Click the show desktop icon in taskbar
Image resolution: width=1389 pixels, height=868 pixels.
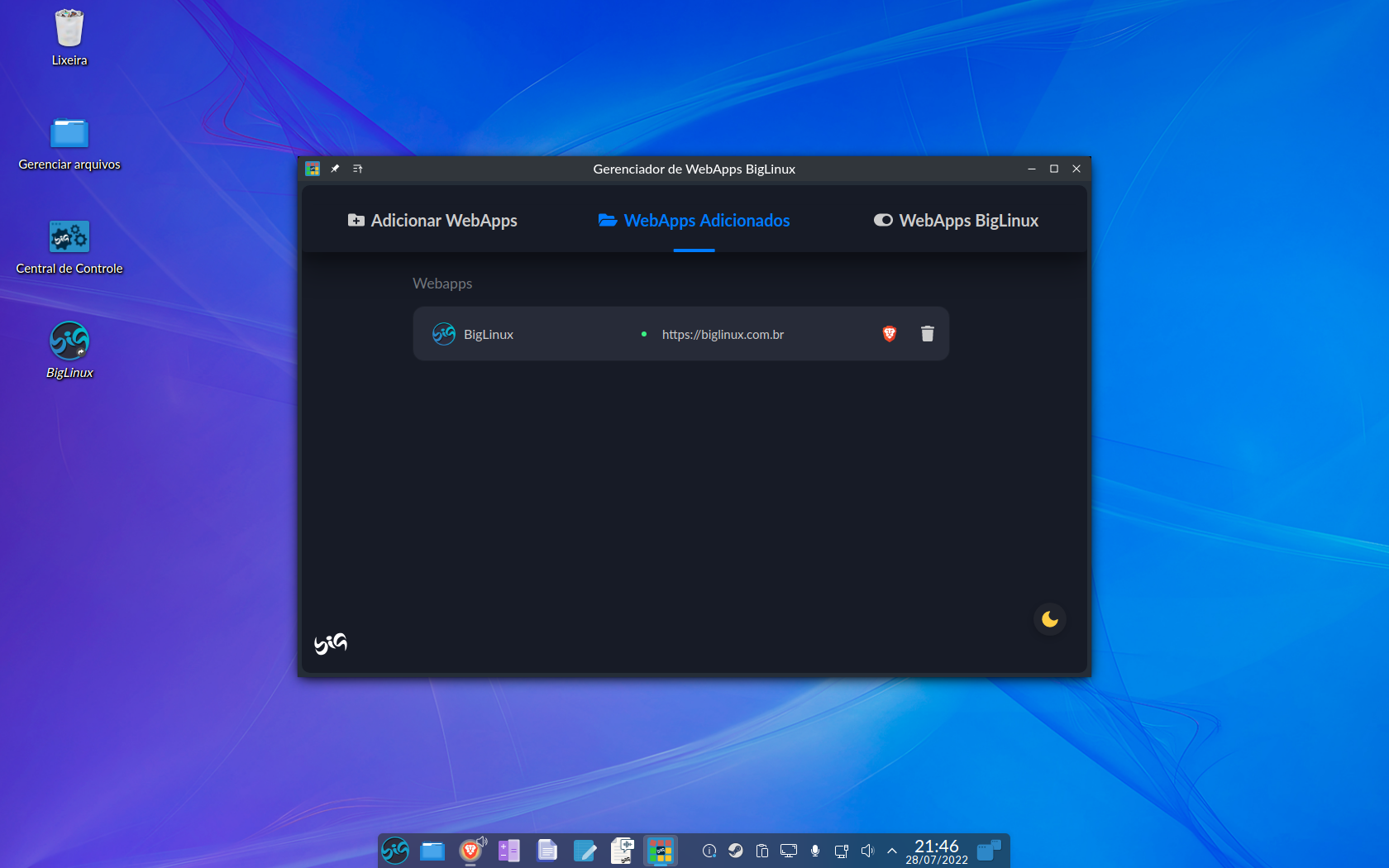[x=989, y=851]
